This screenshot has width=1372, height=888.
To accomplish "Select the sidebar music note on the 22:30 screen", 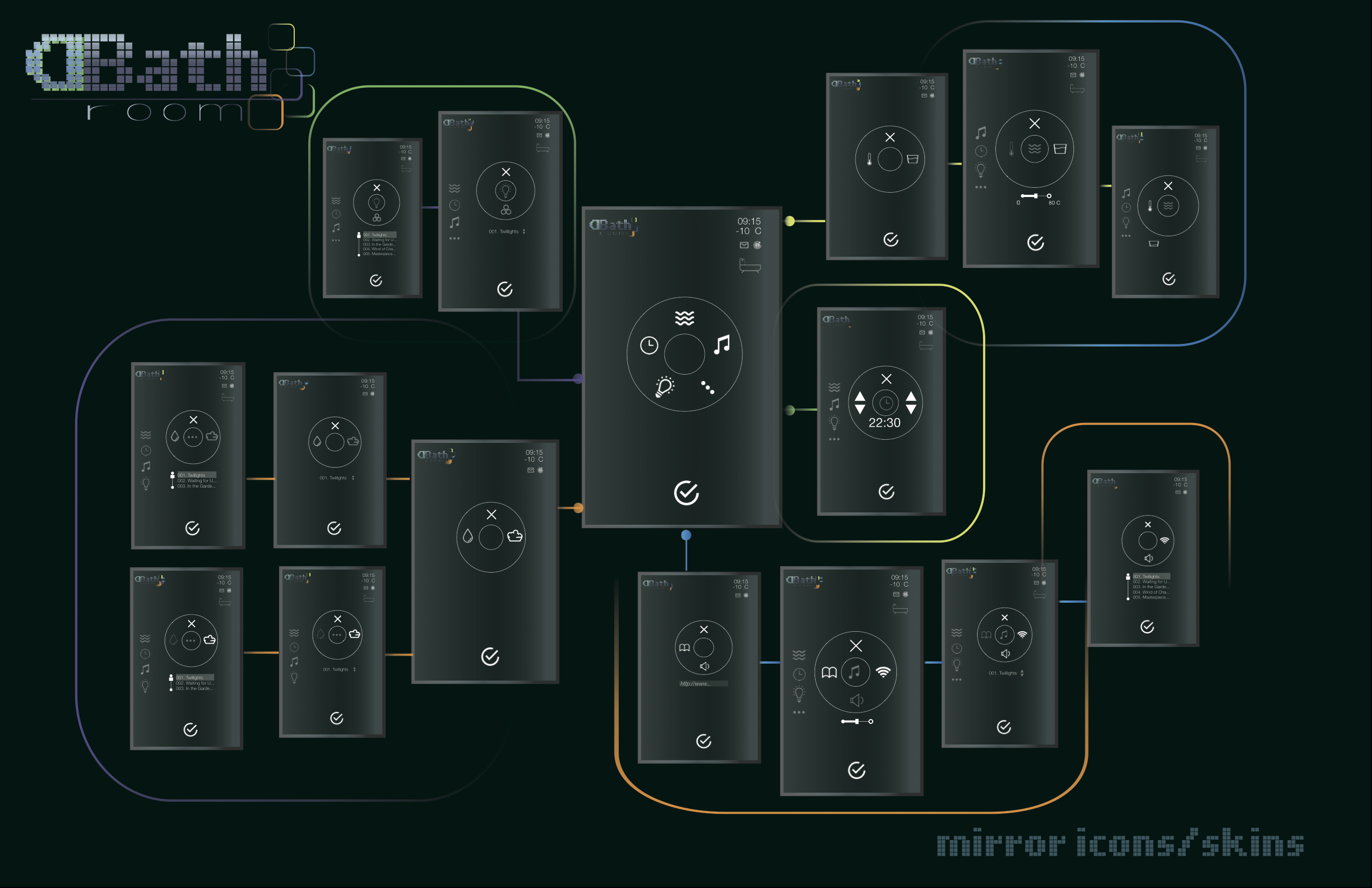I will point(834,404).
